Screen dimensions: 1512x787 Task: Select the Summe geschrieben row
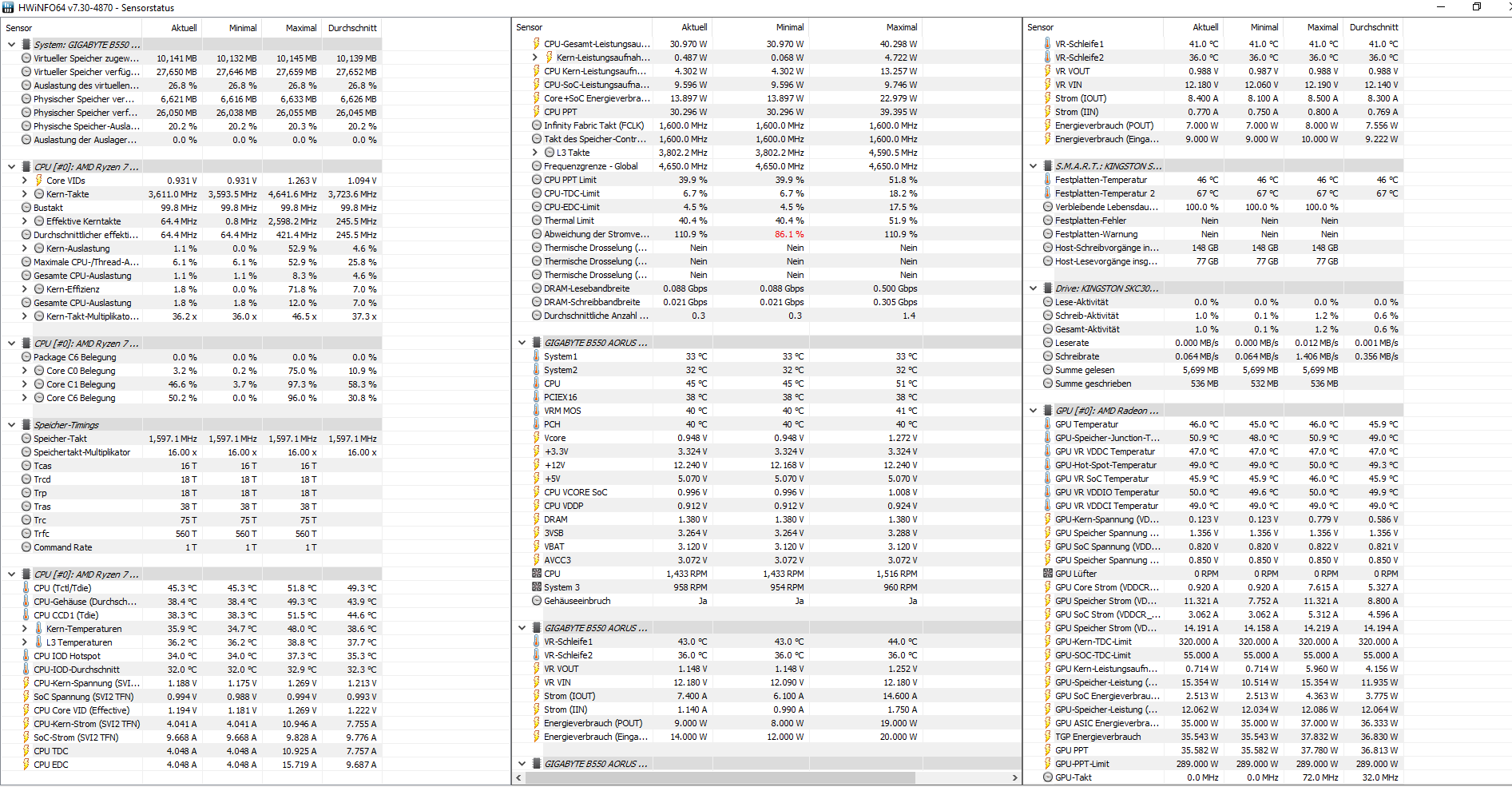[1213, 384]
